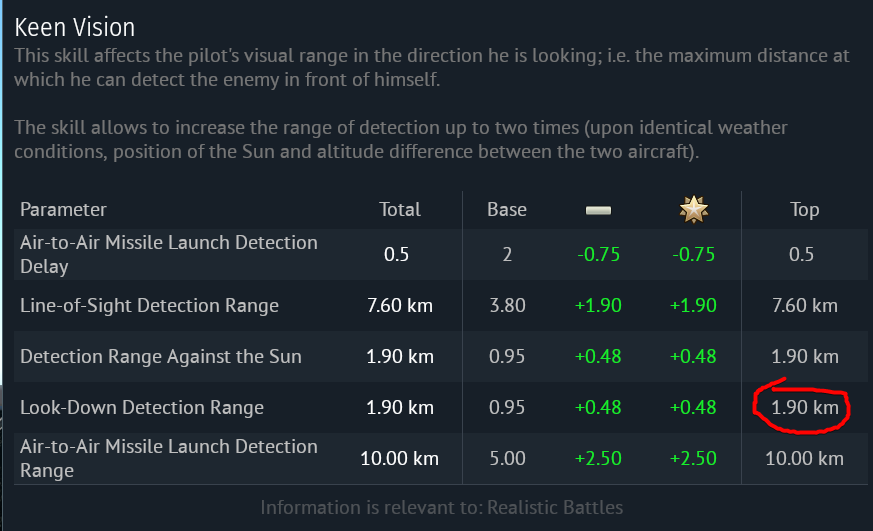Select the Total column header
Image resolution: width=873 pixels, height=531 pixels.
coord(400,210)
